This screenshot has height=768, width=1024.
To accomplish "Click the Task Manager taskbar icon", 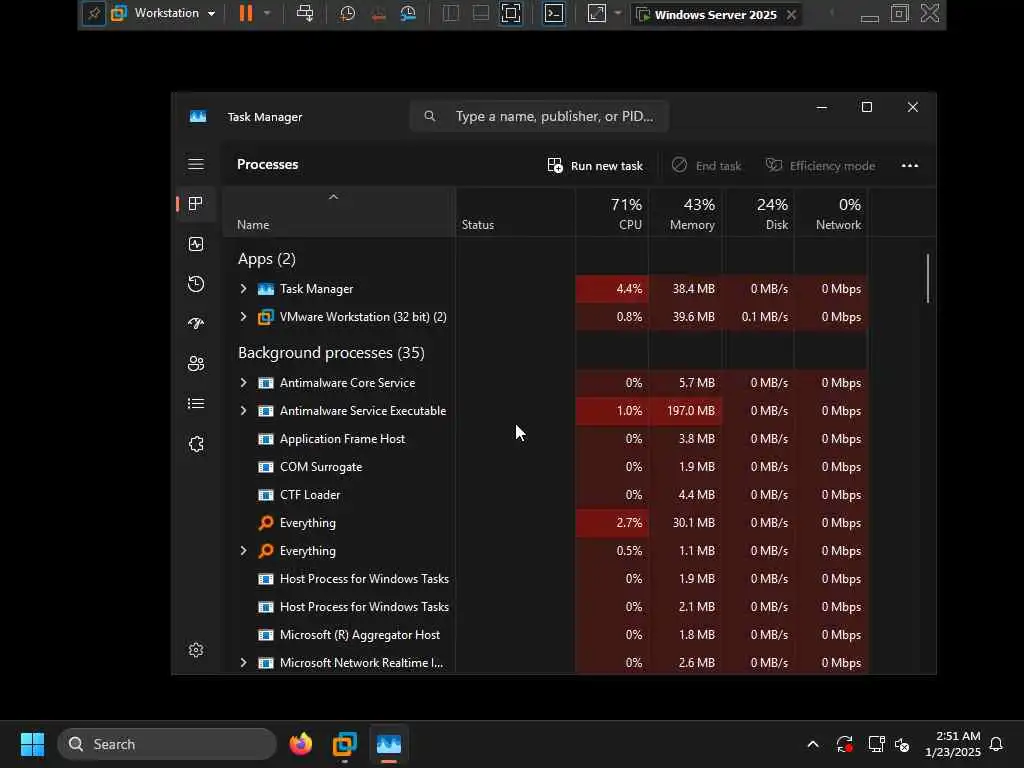I will coord(389,744).
